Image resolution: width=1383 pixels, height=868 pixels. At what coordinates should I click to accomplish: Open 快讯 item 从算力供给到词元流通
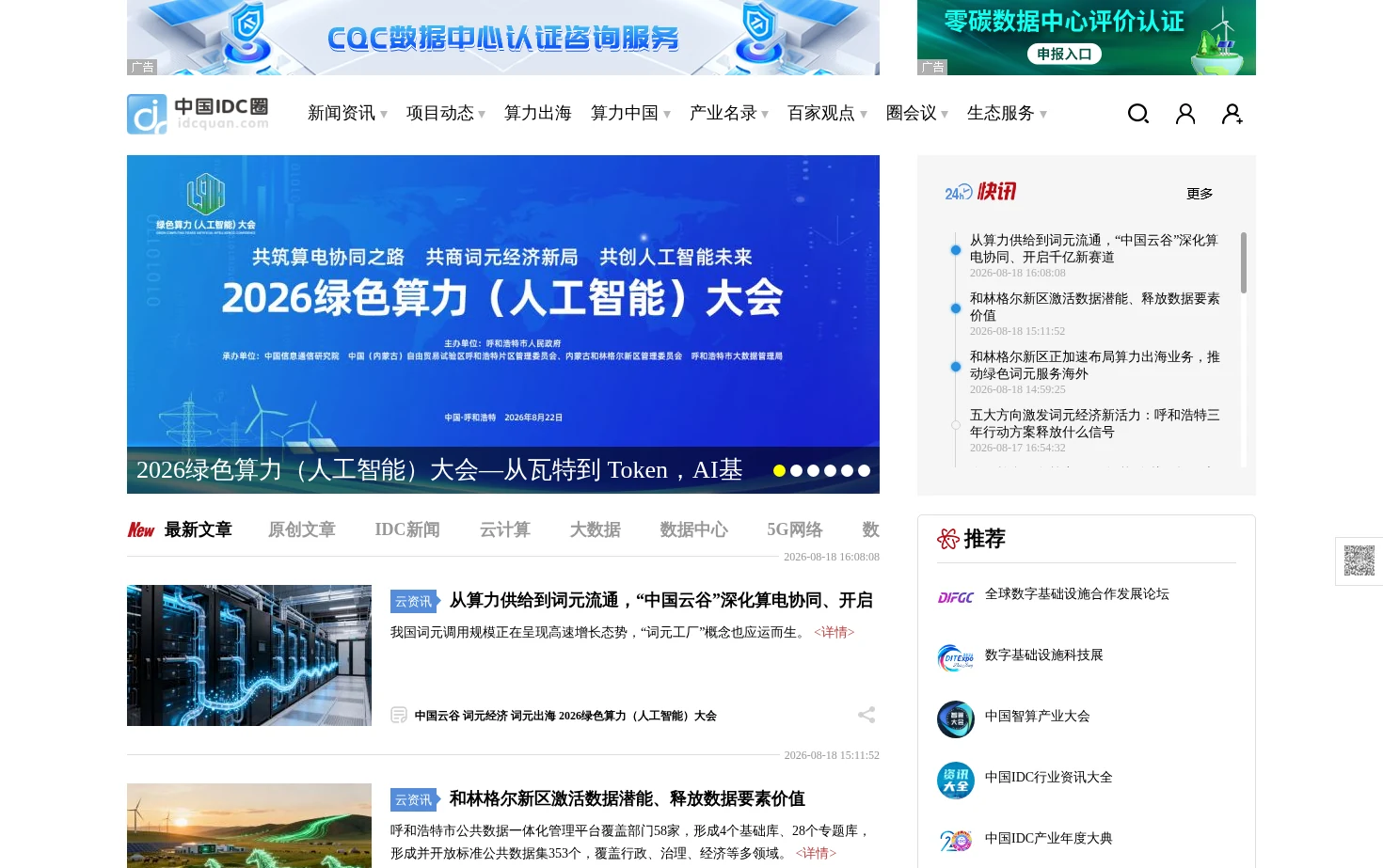[x=1094, y=248]
